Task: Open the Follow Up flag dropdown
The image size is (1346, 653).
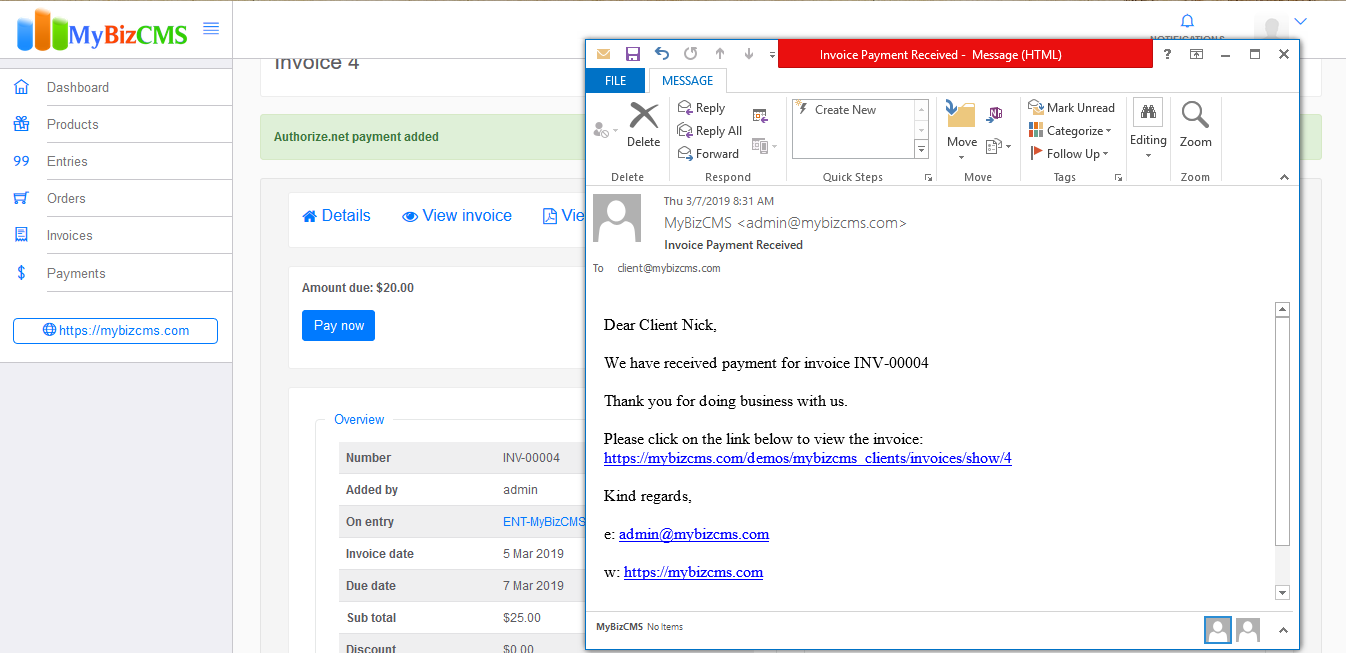Action: pyautogui.click(x=1069, y=154)
